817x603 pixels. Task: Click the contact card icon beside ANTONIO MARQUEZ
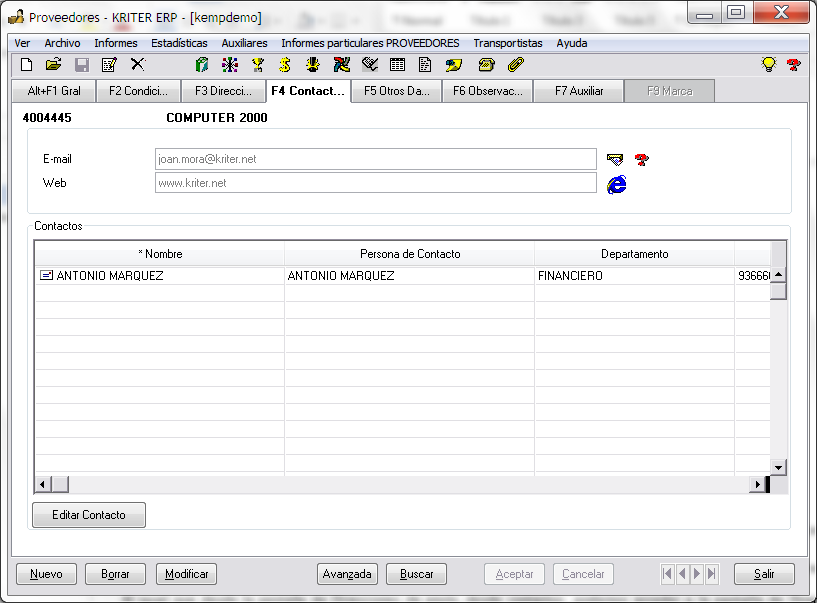pos(46,275)
